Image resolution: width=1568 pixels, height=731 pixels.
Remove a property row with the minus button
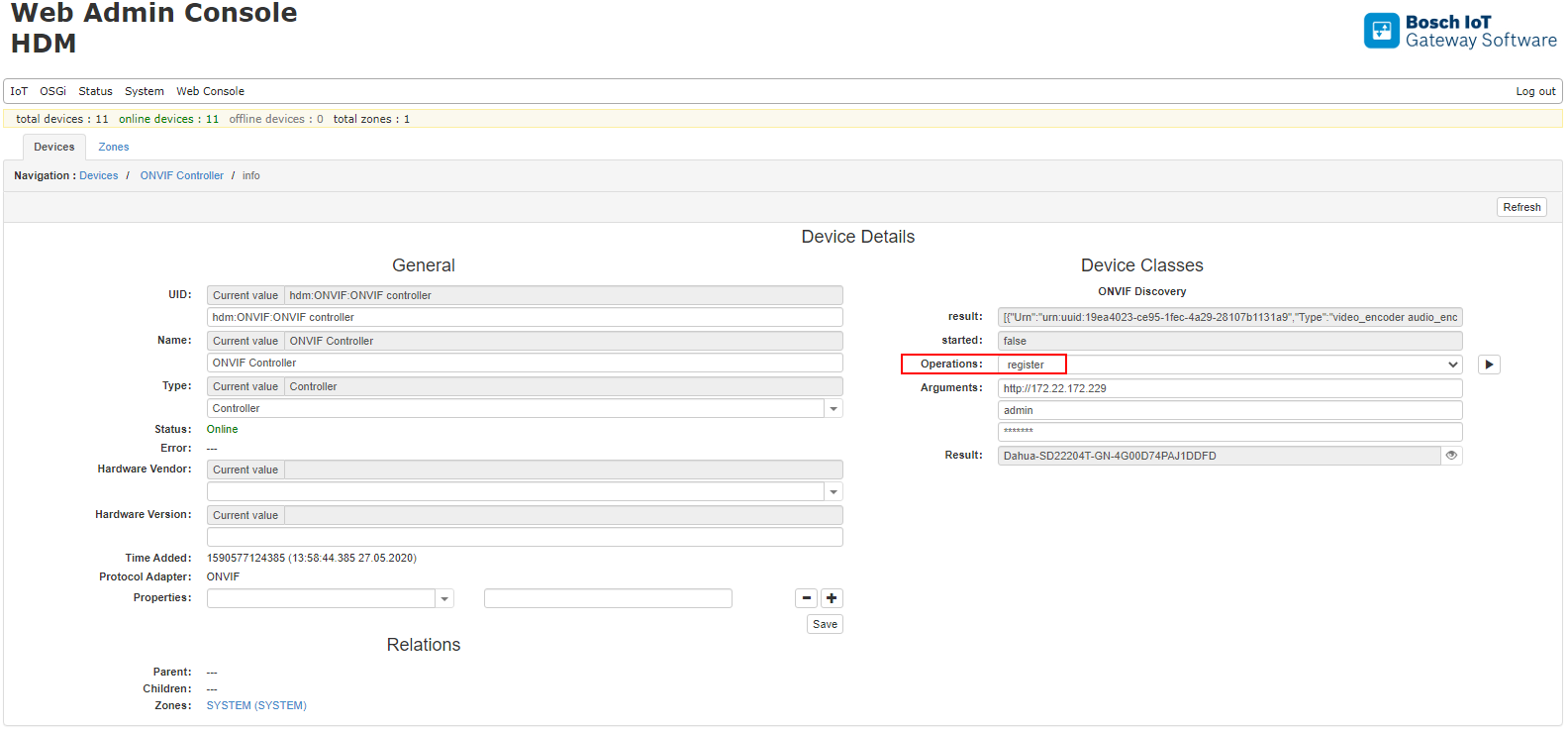coord(807,598)
